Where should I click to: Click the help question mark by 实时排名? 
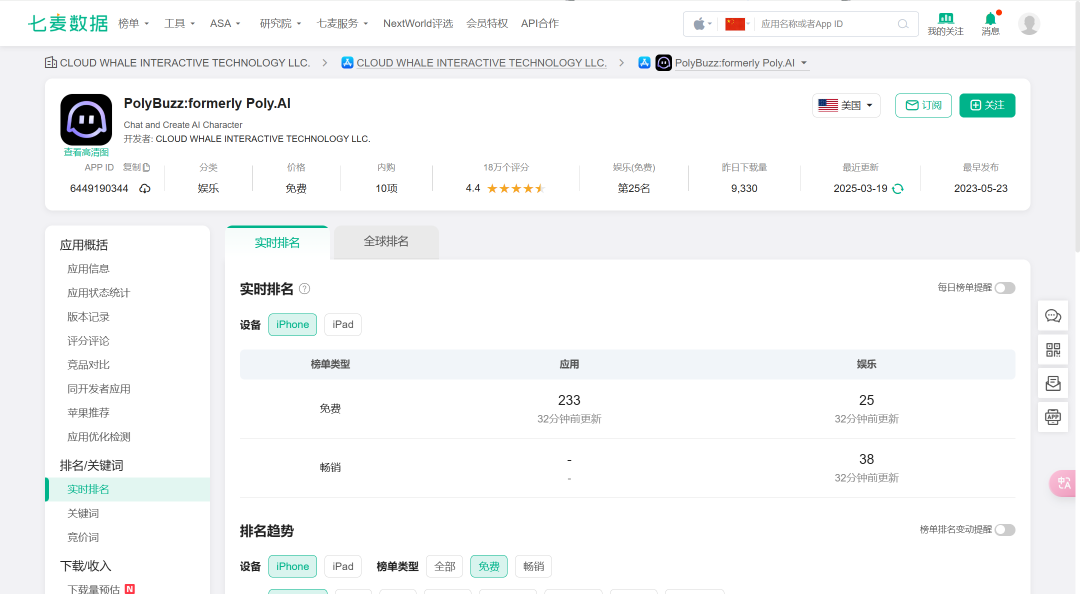tap(304, 289)
